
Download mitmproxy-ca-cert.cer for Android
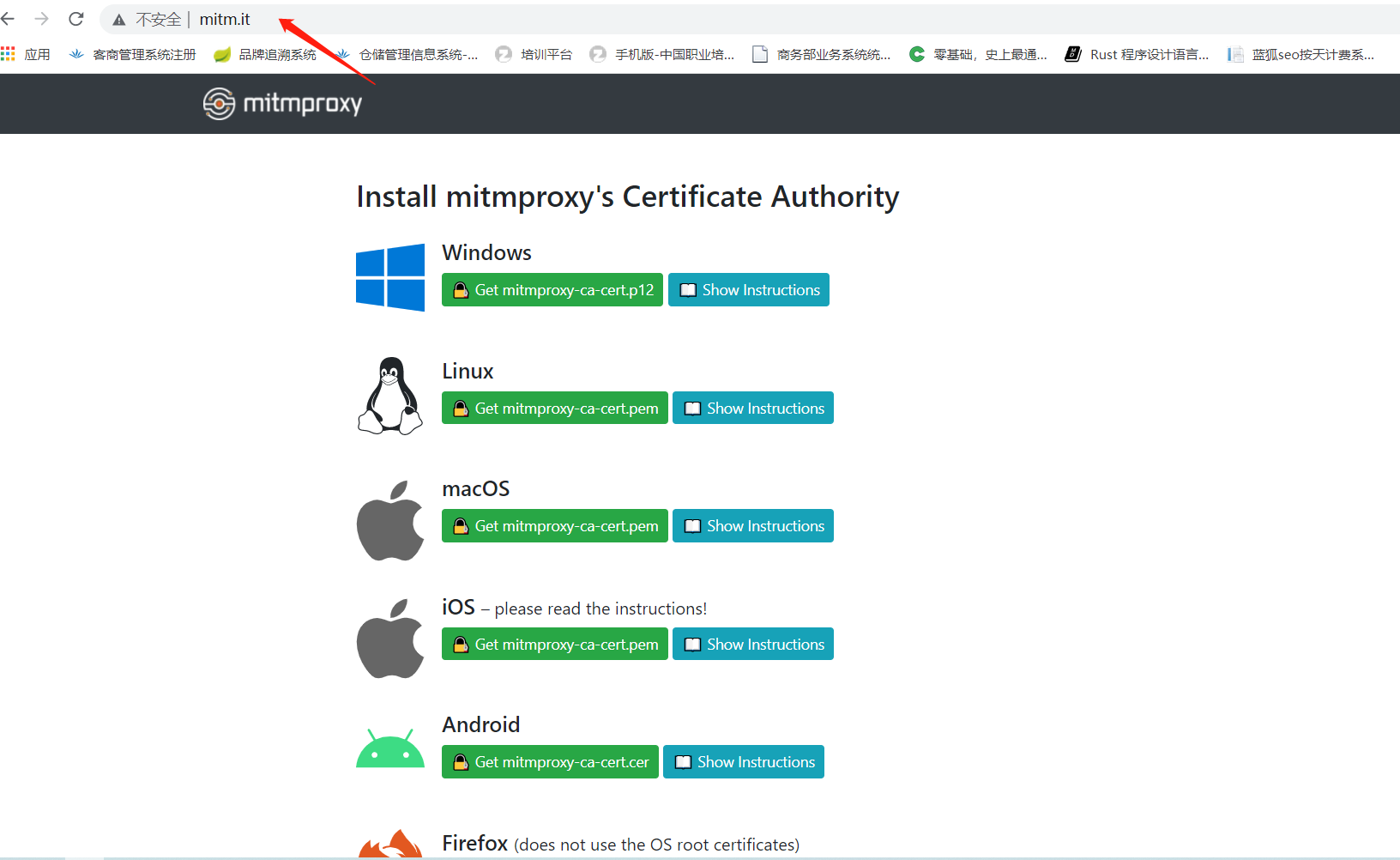pyautogui.click(x=550, y=762)
